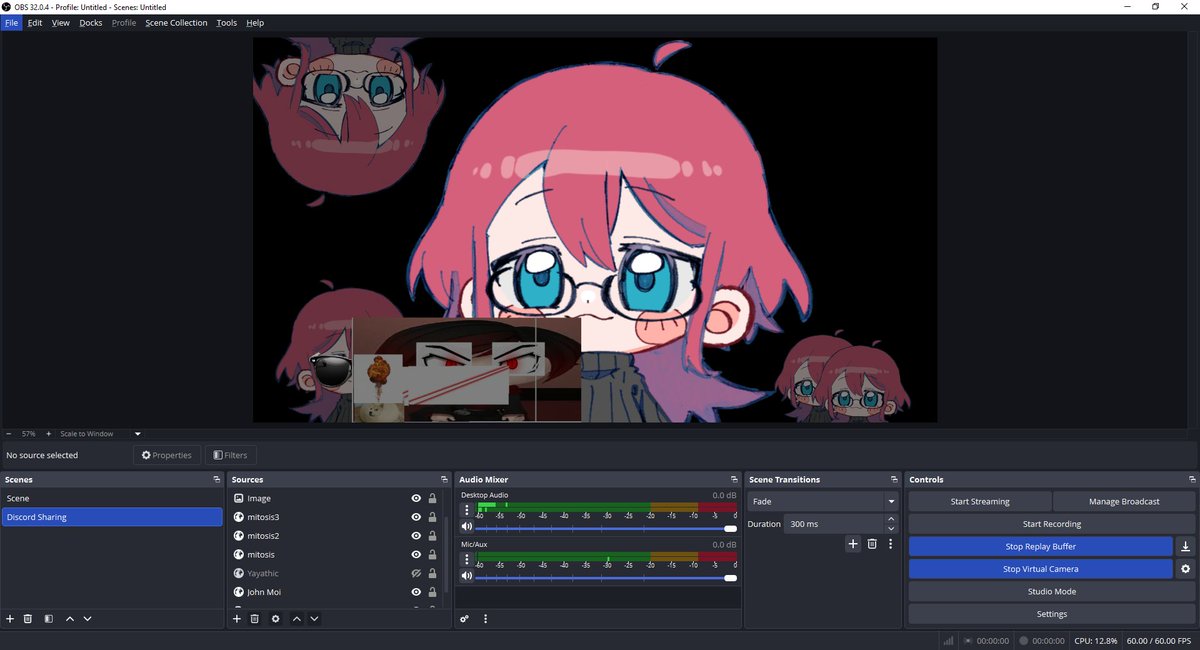Image resolution: width=1200 pixels, height=650 pixels.
Task: Open the View menu
Action: [61, 22]
